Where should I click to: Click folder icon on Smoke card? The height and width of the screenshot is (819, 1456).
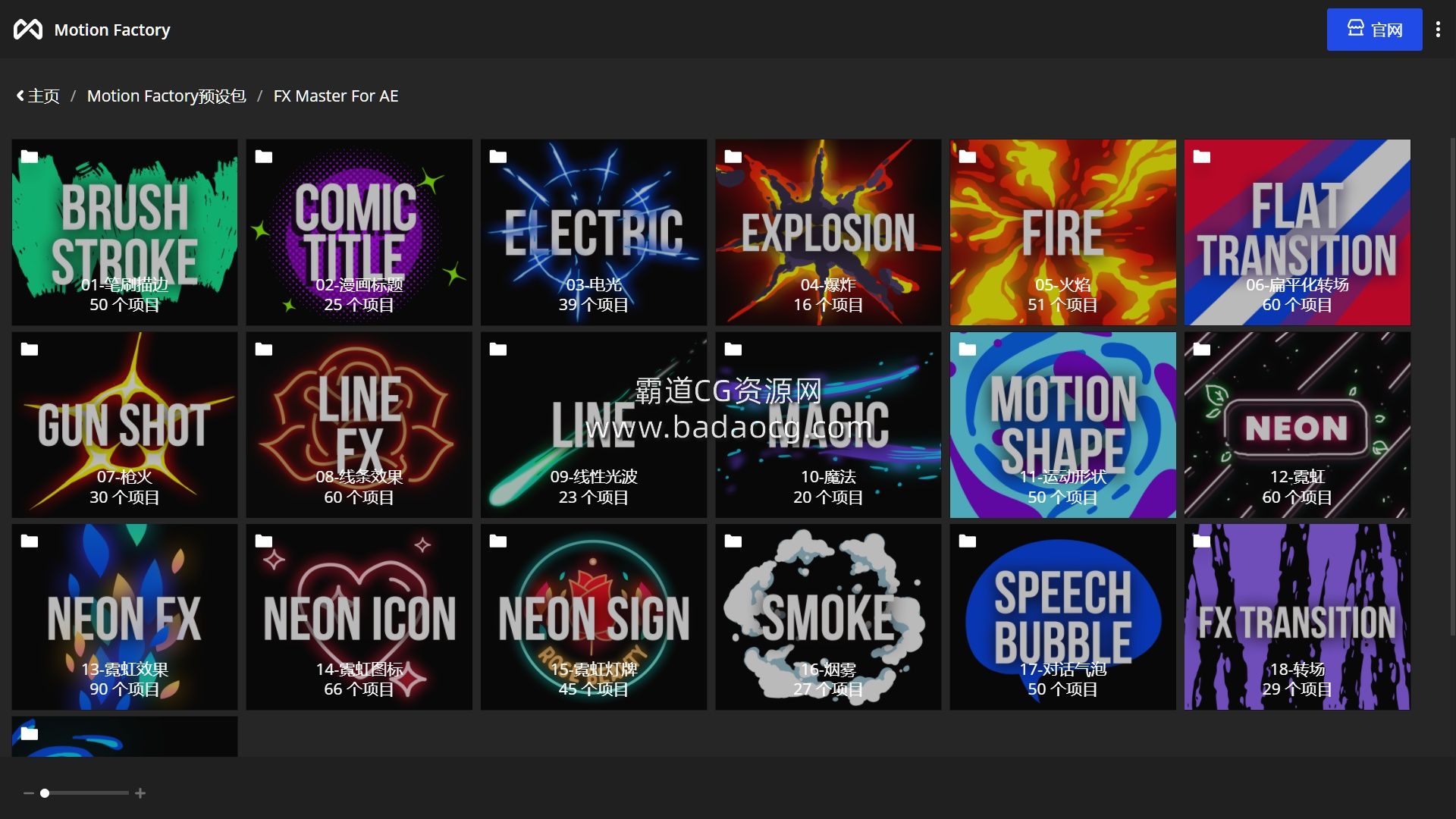point(733,541)
